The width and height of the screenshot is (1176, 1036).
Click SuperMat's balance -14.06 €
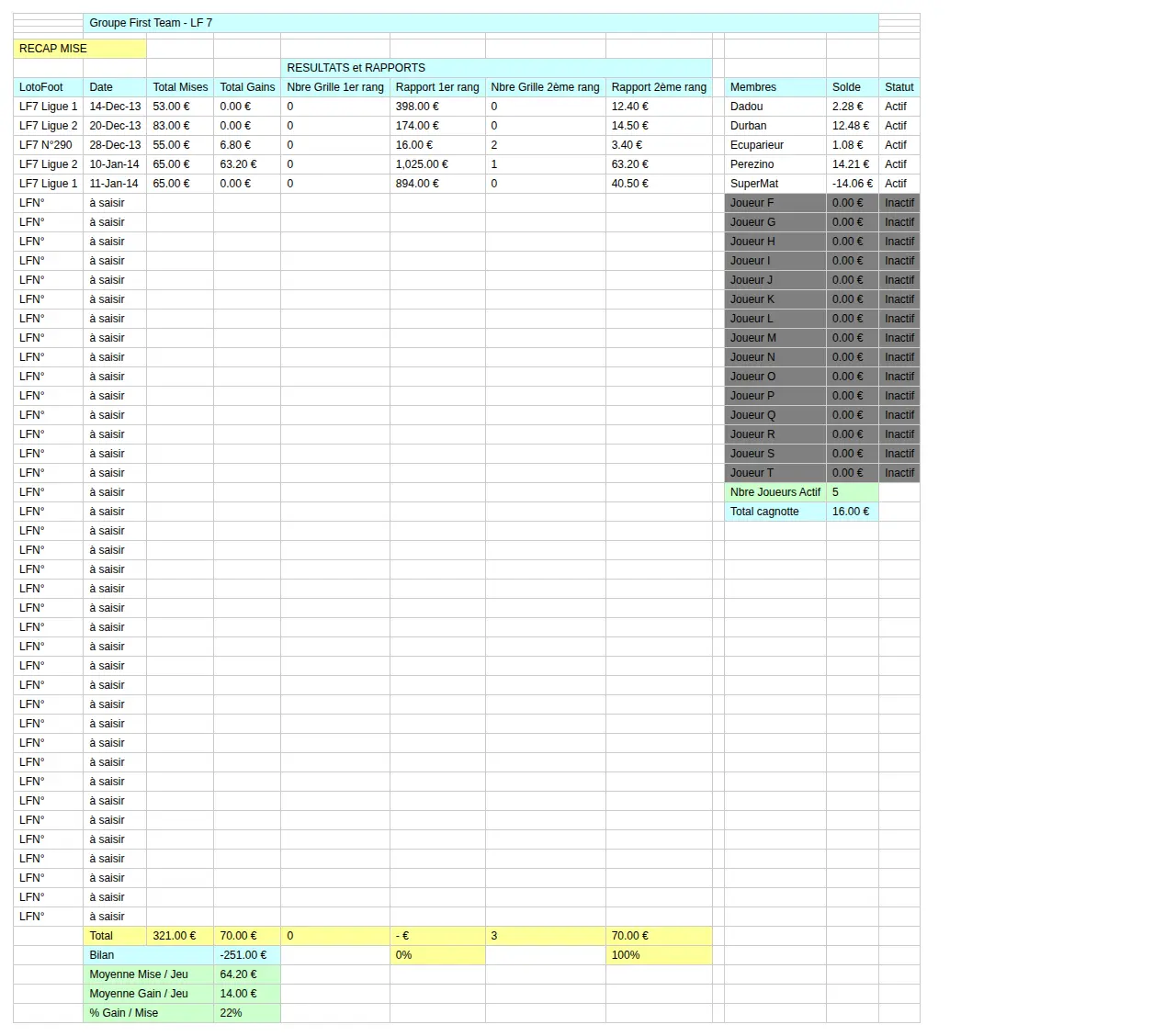click(x=853, y=184)
